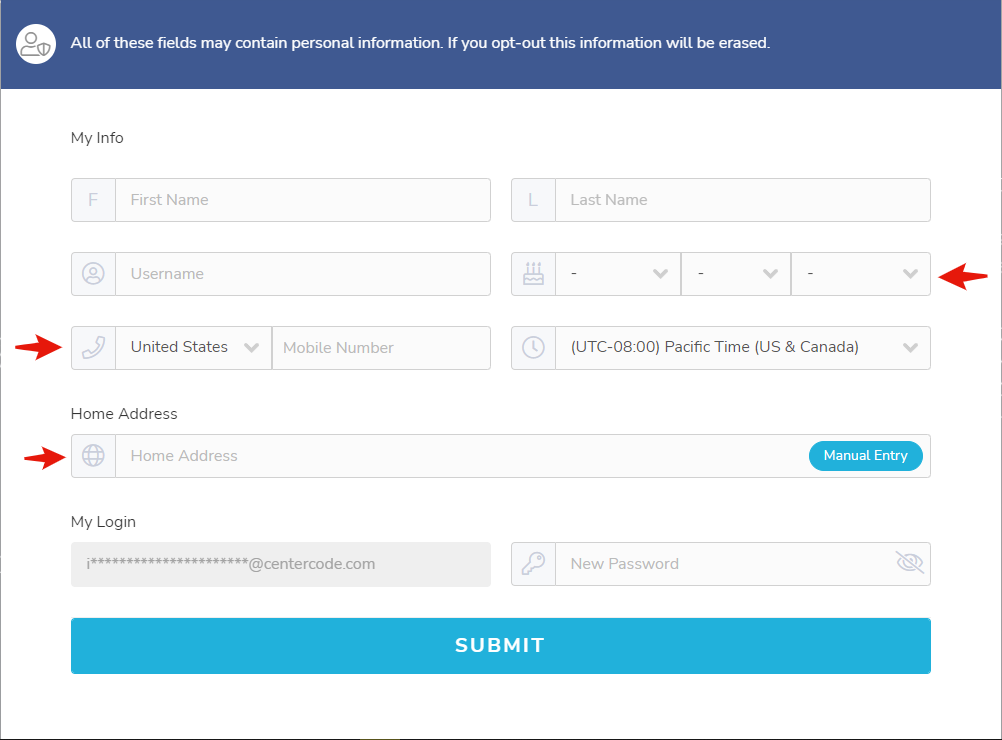Focus the First Name field
The height and width of the screenshot is (740, 1002).
pos(303,200)
